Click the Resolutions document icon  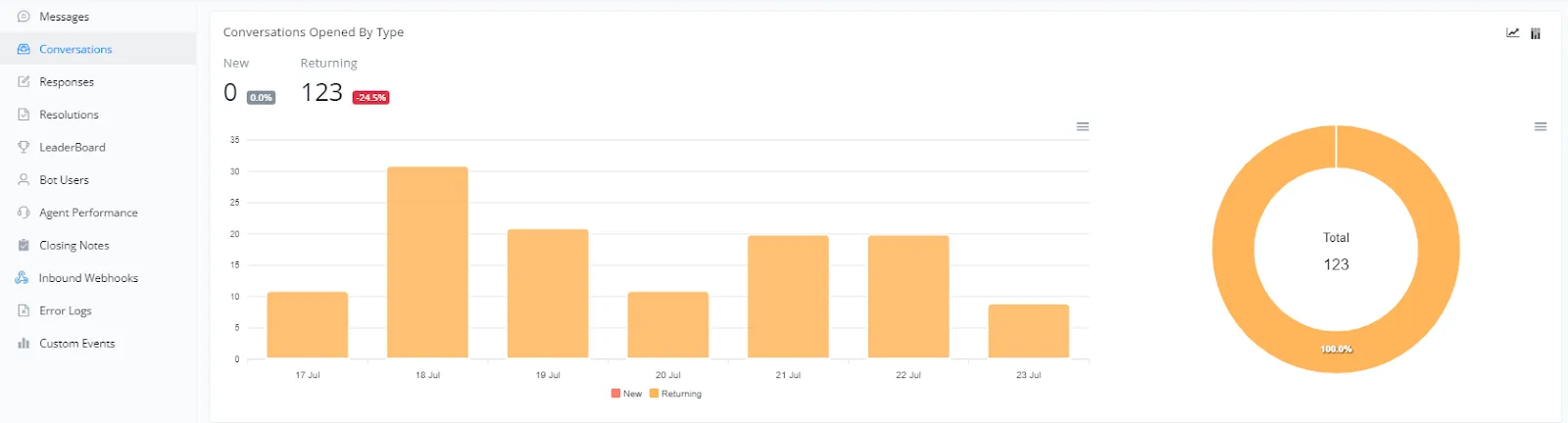[24, 115]
